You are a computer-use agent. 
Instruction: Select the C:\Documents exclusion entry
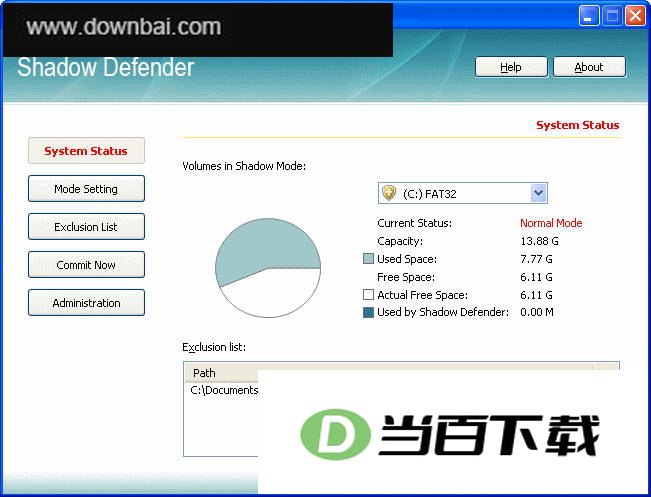point(224,390)
